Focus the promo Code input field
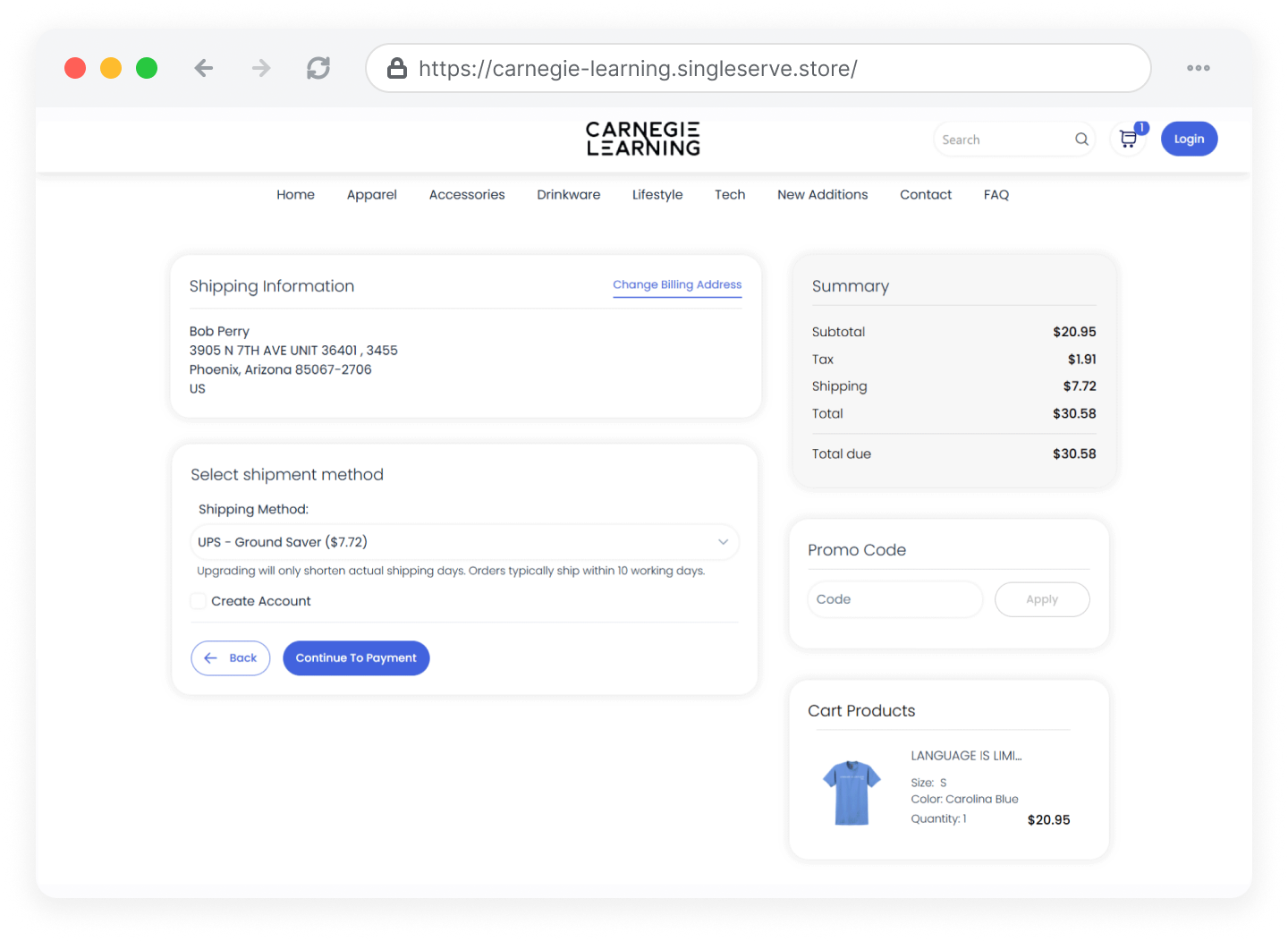Viewport: 1288px width, 941px height. click(x=895, y=599)
